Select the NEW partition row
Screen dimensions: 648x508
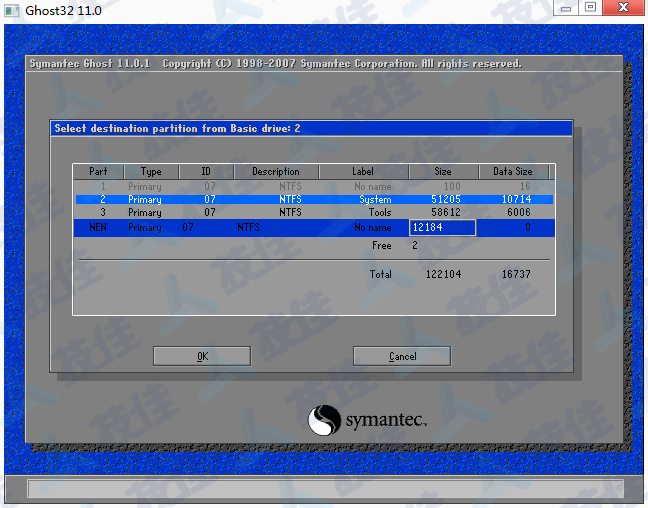click(314, 227)
